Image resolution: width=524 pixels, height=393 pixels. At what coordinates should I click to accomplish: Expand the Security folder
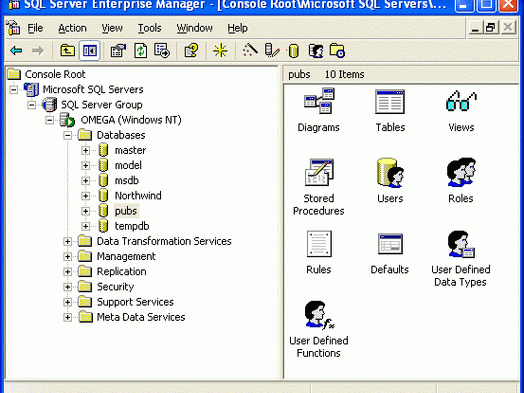[x=68, y=287]
